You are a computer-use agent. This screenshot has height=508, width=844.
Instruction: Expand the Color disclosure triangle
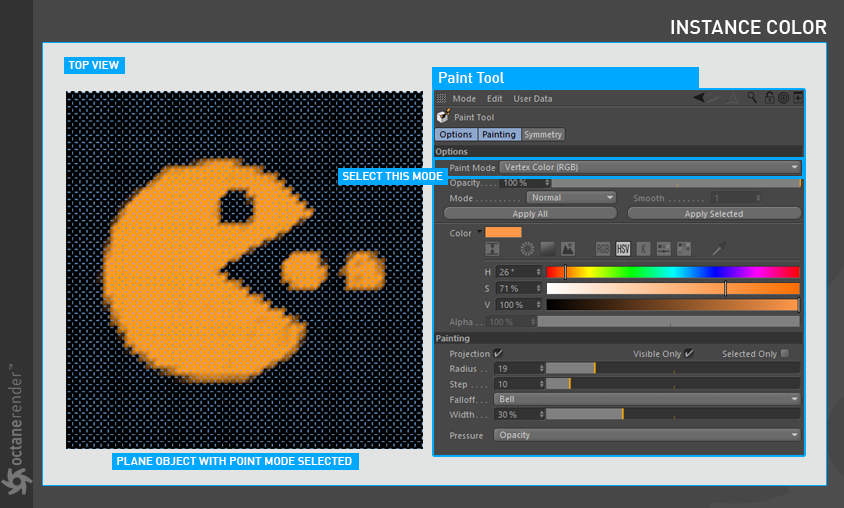(x=479, y=232)
